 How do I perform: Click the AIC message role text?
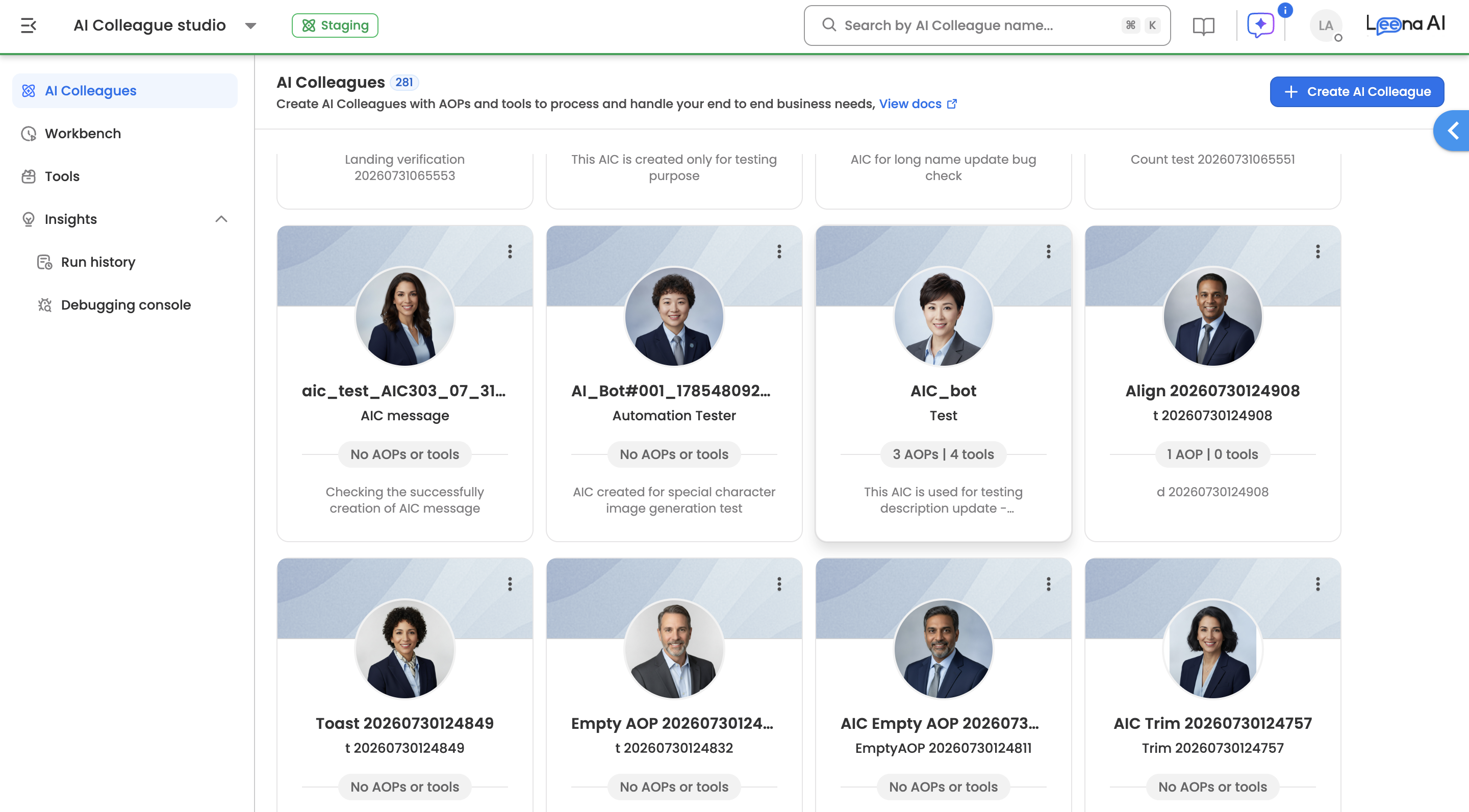point(405,416)
